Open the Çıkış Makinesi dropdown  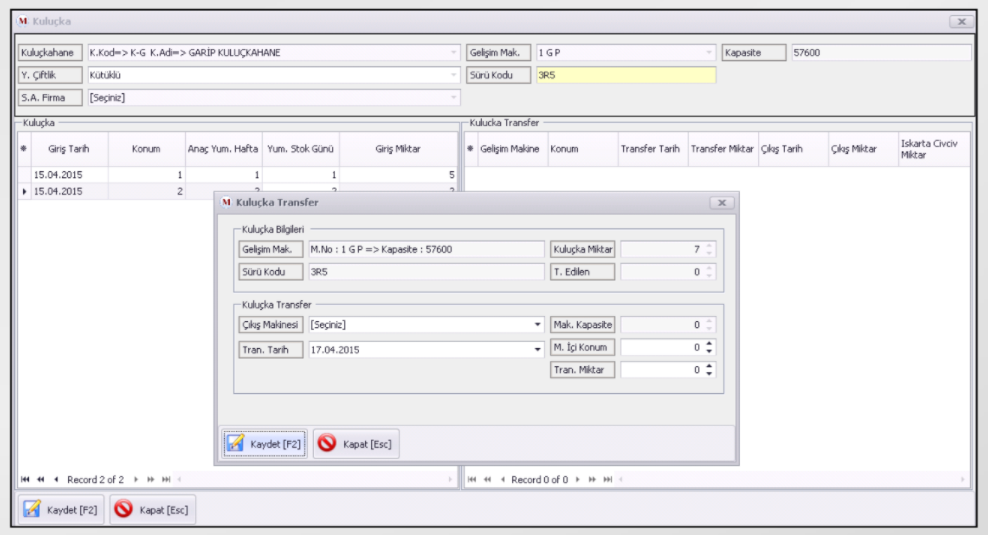click(537, 325)
